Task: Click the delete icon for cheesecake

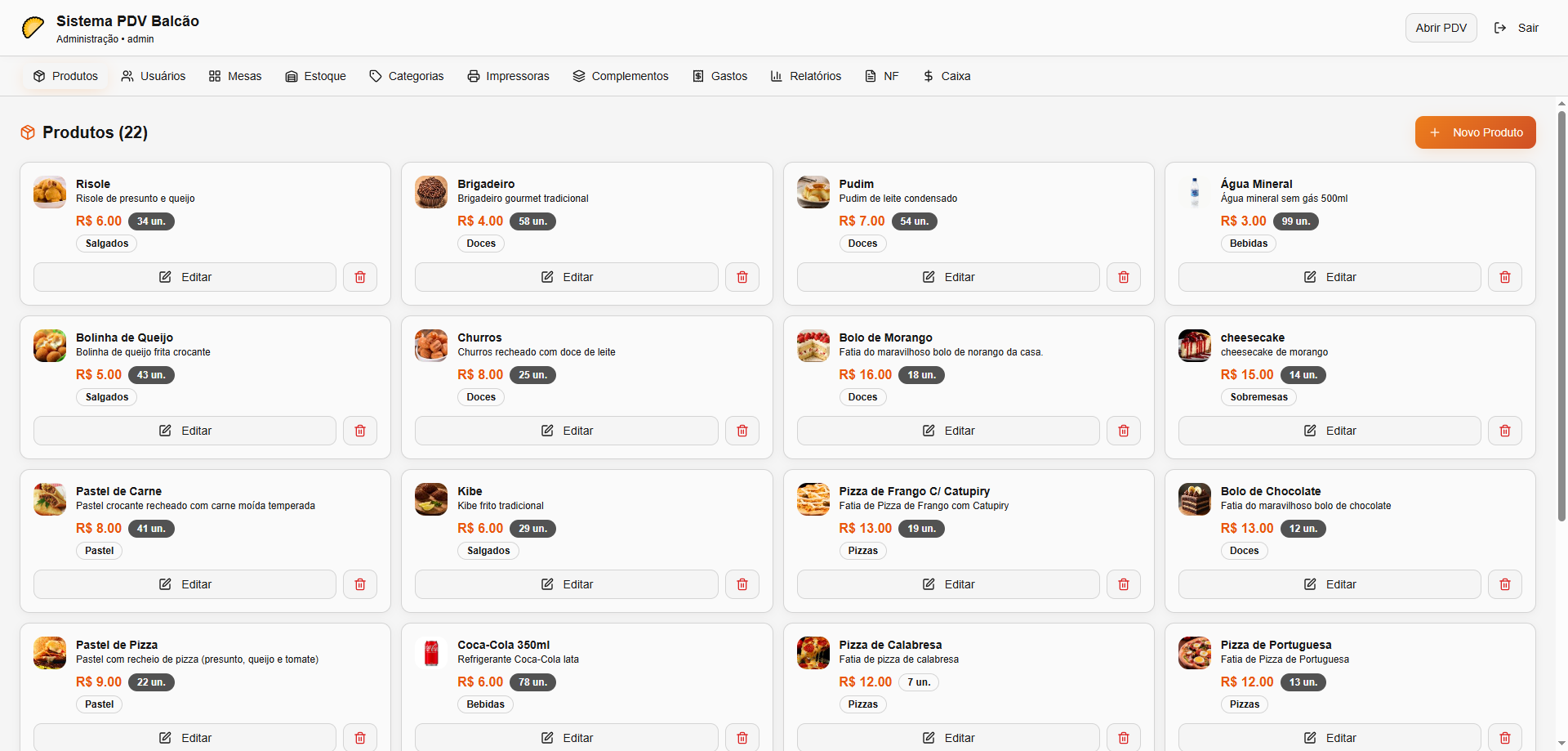Action: (1504, 431)
